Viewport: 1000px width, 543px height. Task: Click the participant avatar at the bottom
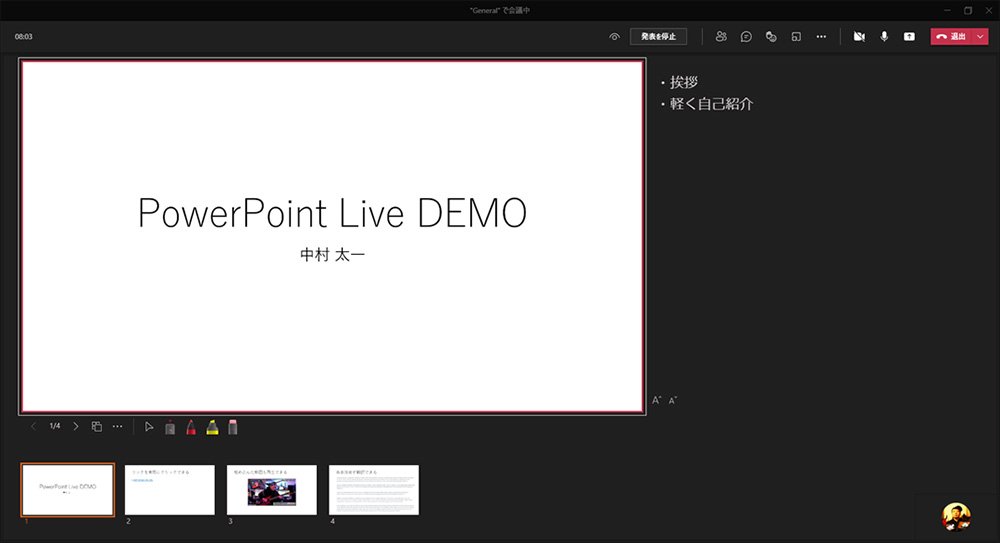(956, 516)
